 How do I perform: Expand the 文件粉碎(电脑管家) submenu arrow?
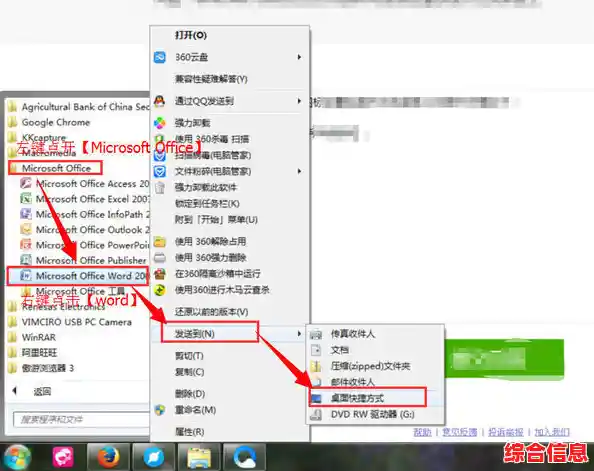[299, 171]
